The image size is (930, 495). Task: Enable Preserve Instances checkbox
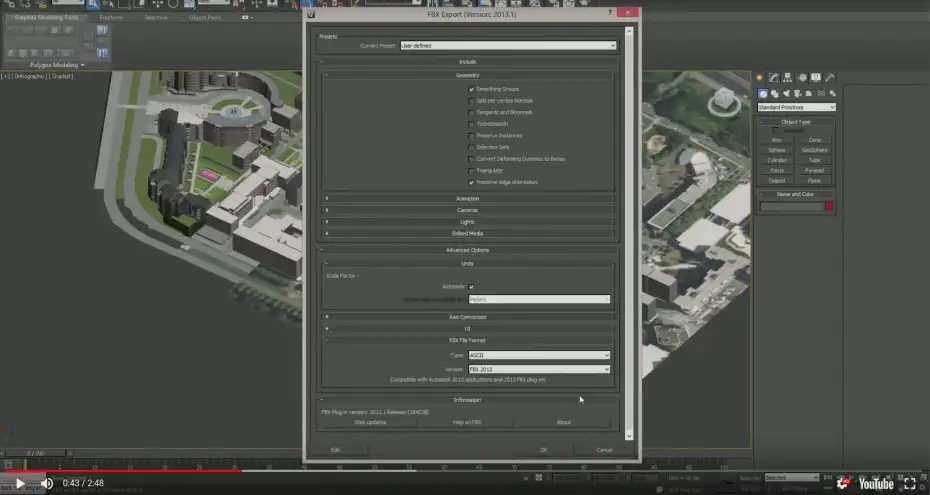[x=471, y=136]
